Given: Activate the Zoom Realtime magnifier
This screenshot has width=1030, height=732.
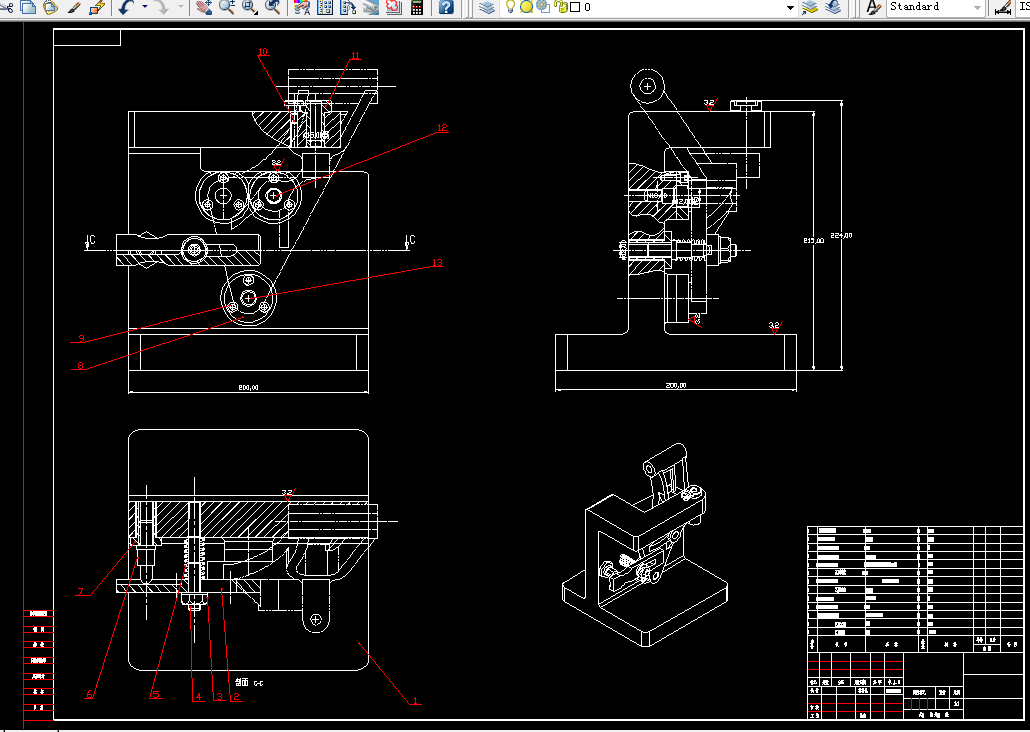Looking at the screenshot, I should click(x=226, y=7).
